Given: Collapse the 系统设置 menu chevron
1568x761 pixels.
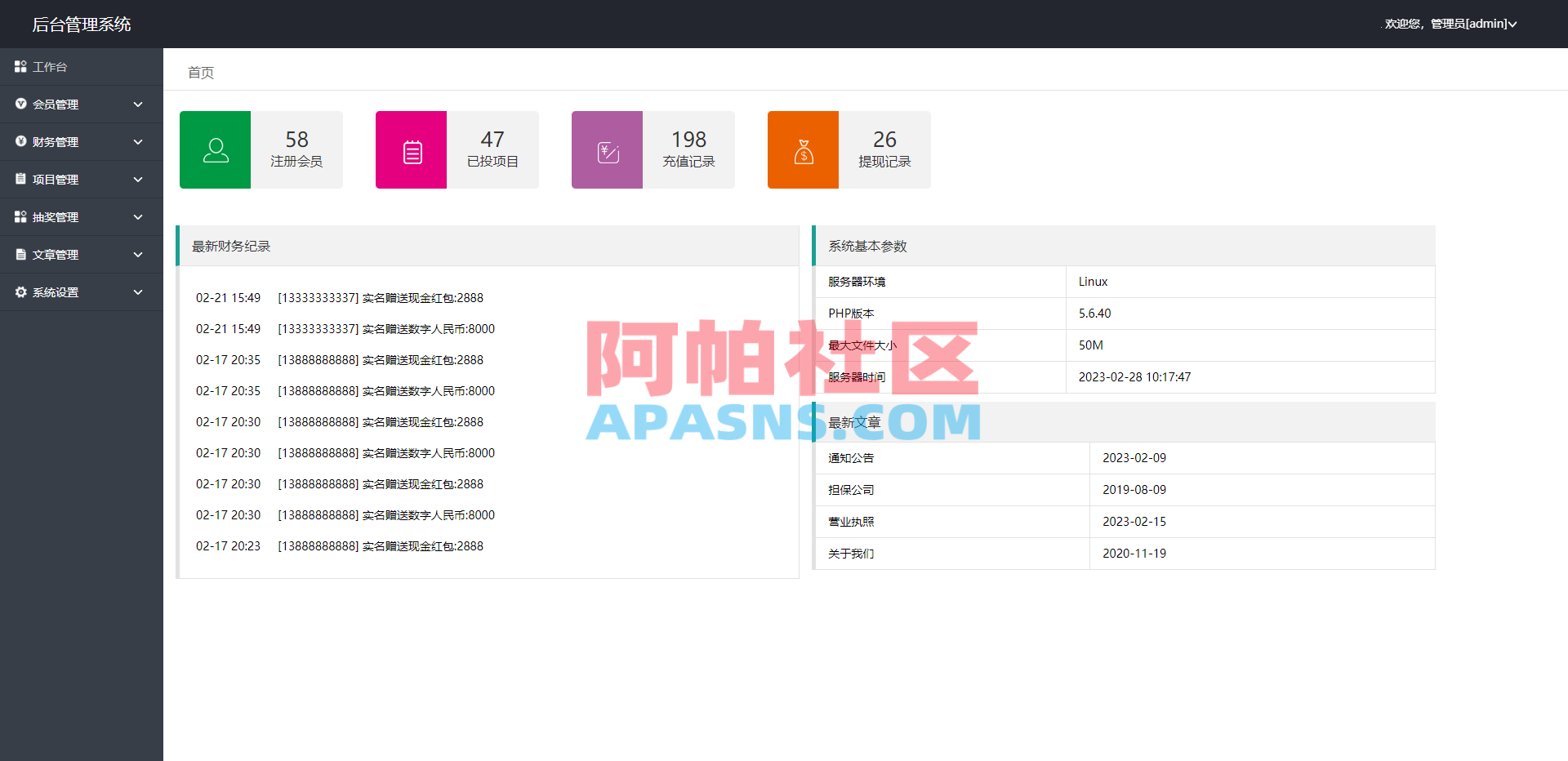Looking at the screenshot, I should 138,291.
